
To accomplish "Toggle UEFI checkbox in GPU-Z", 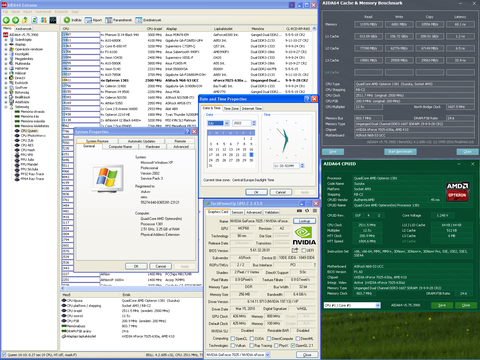I will coord(304,250).
